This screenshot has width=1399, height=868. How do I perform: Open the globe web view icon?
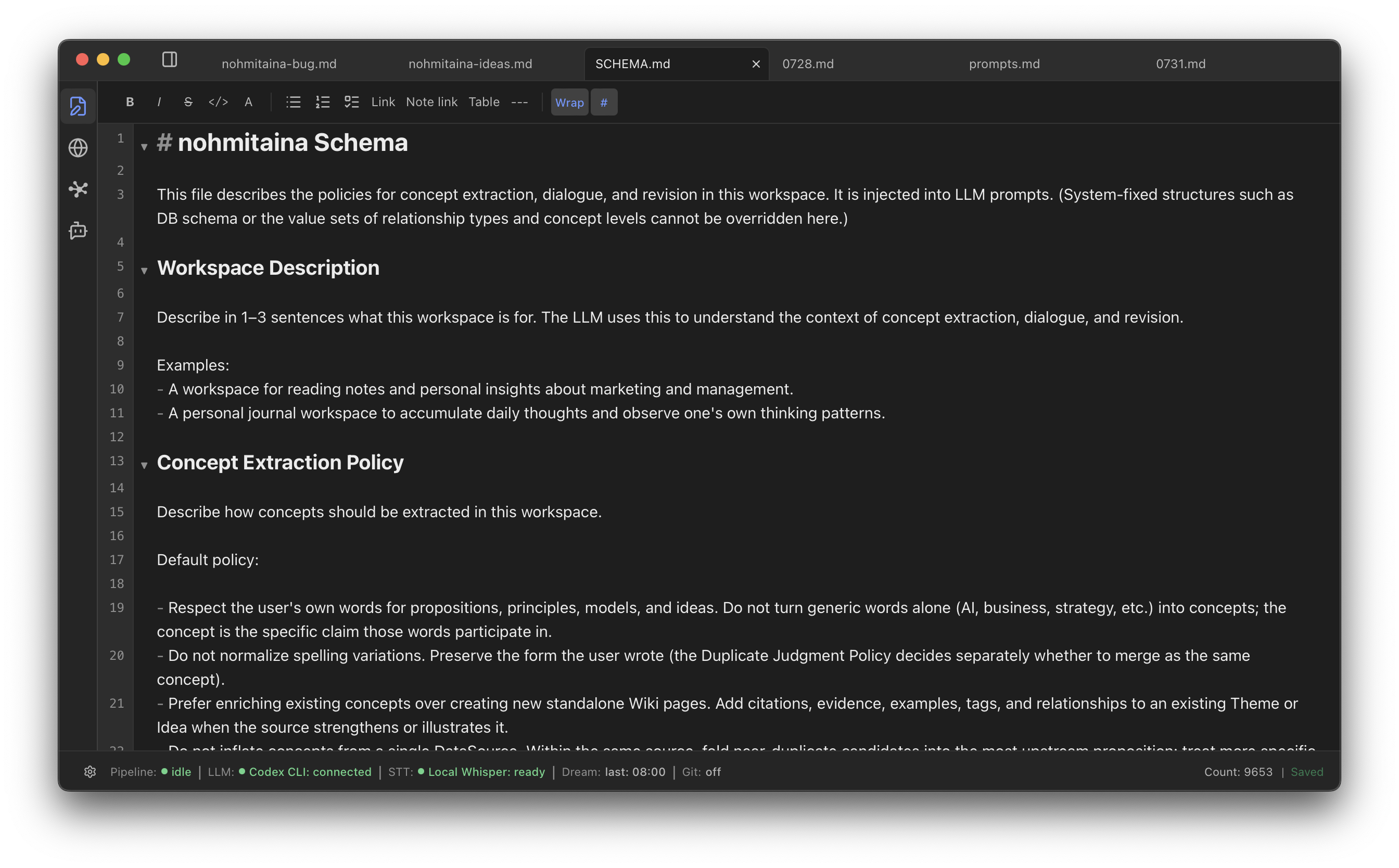click(78, 148)
